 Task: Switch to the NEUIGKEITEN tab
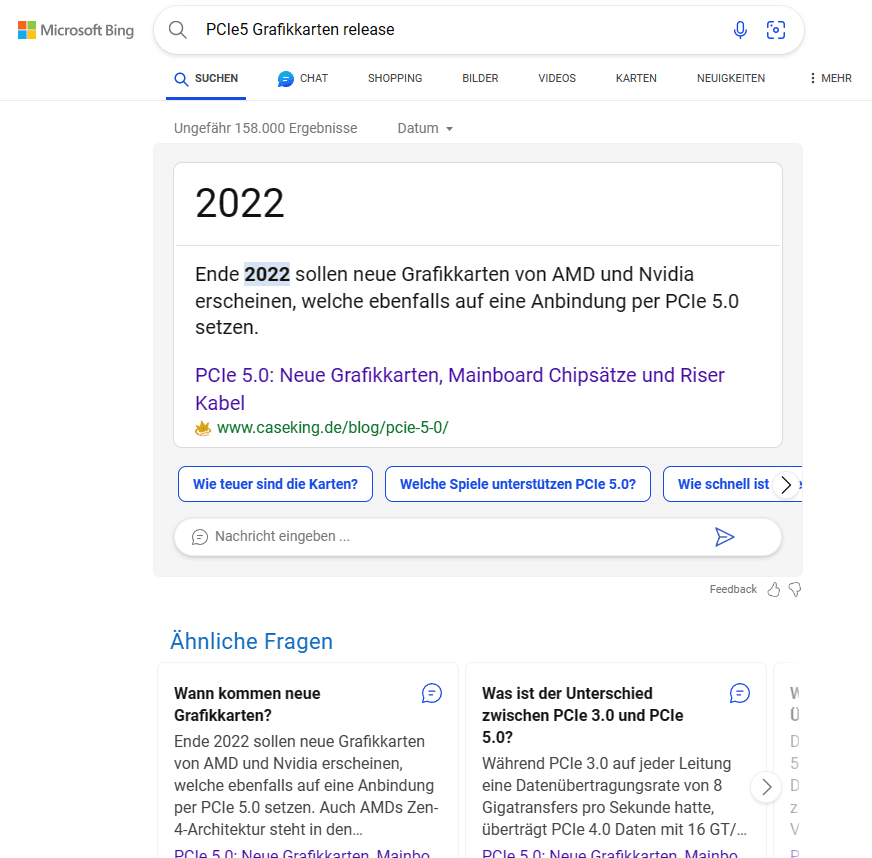coord(731,78)
